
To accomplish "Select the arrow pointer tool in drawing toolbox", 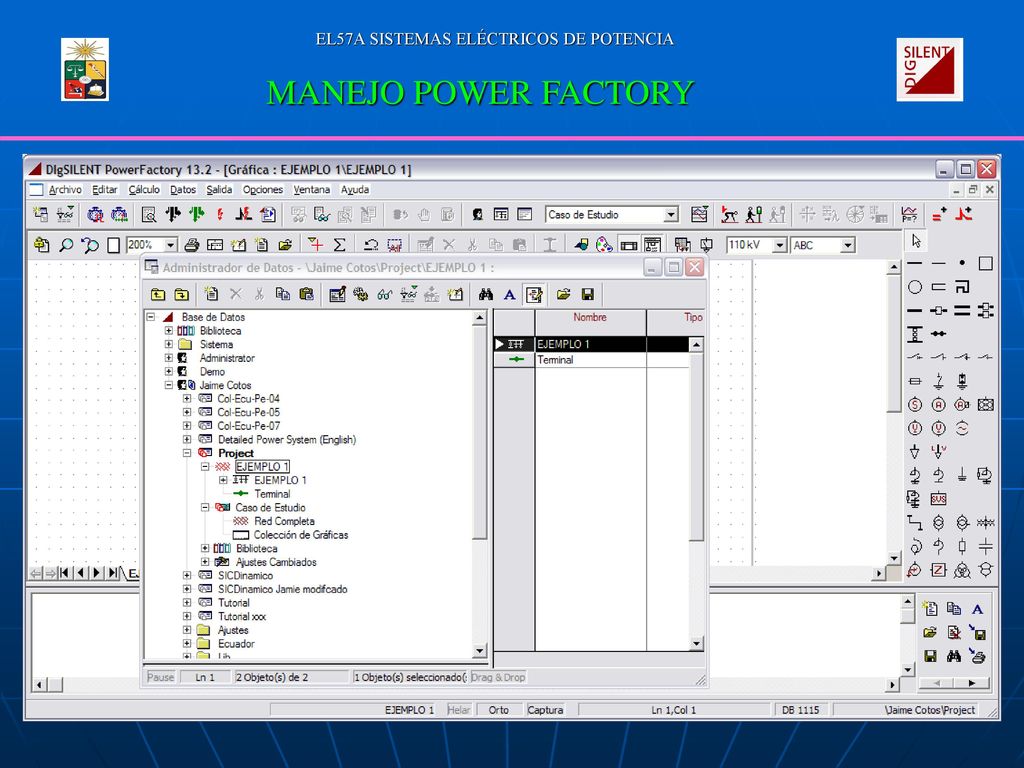I will 916,241.
